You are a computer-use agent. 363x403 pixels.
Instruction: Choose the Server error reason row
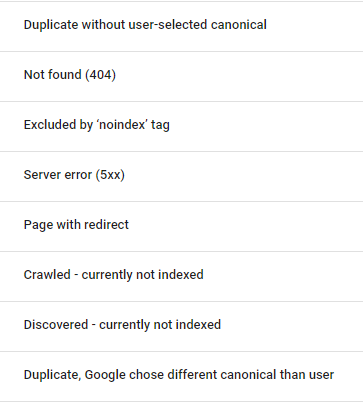pyautogui.click(x=181, y=176)
